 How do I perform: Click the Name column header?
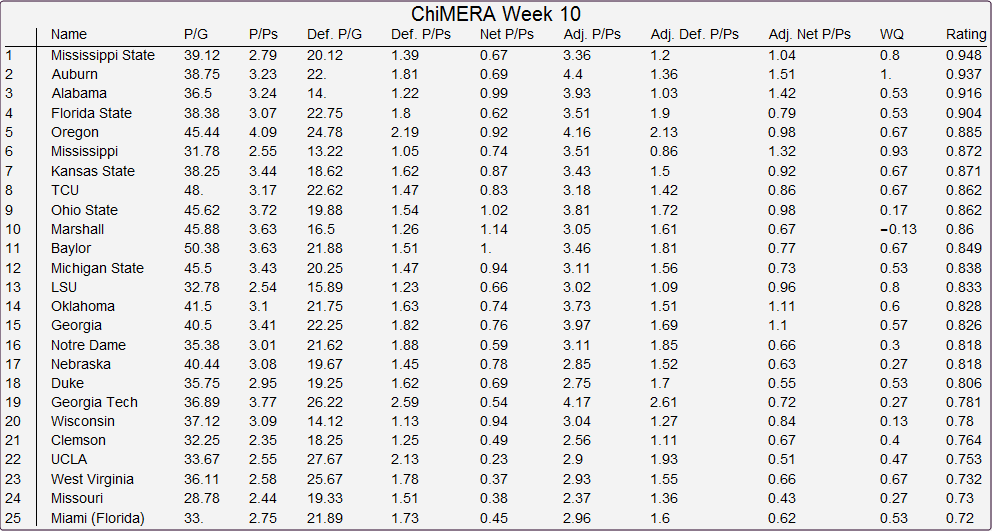click(x=69, y=35)
